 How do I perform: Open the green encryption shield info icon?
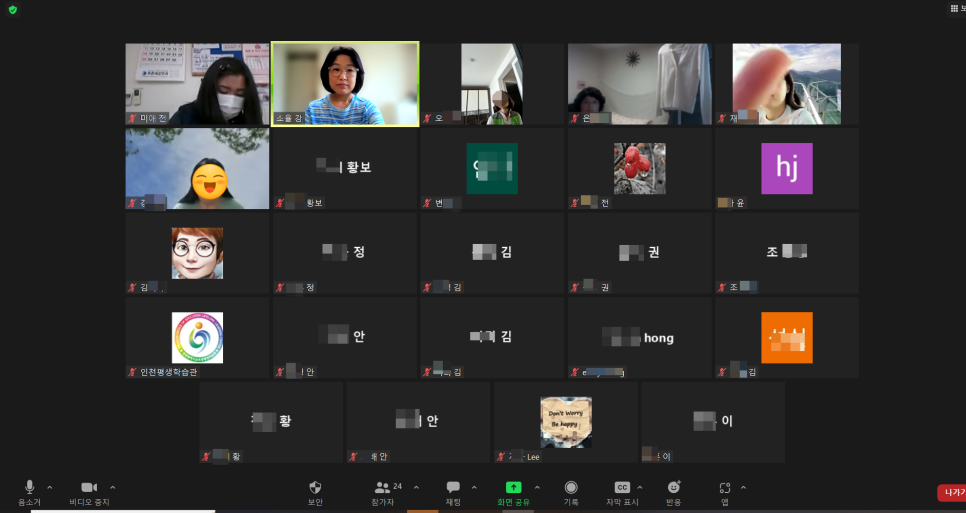(x=13, y=10)
